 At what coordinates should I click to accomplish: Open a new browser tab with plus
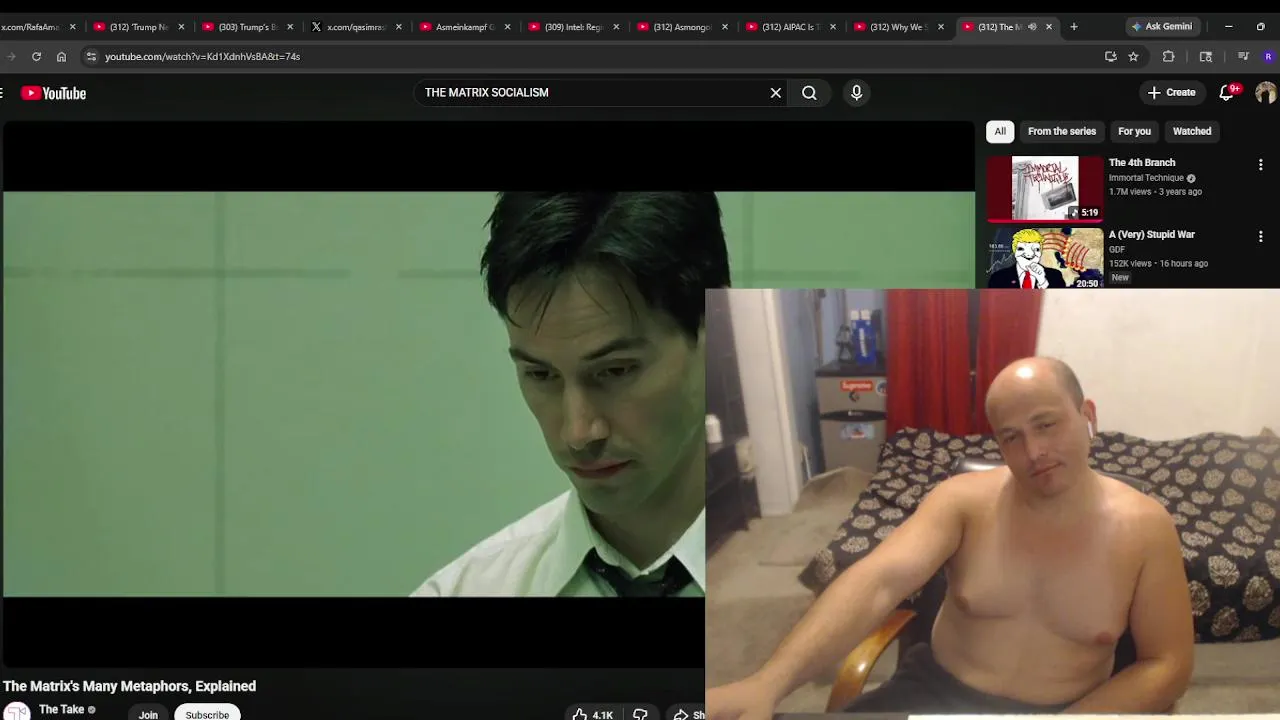point(1074,27)
